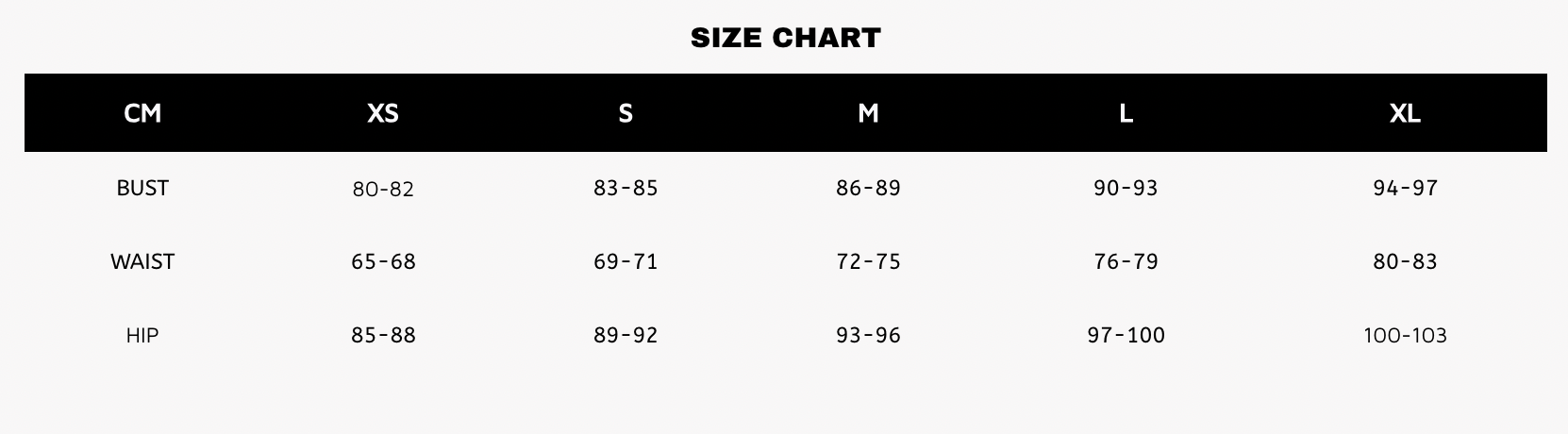Click the BUST row label
This screenshot has width=1568, height=434.
pyautogui.click(x=142, y=188)
